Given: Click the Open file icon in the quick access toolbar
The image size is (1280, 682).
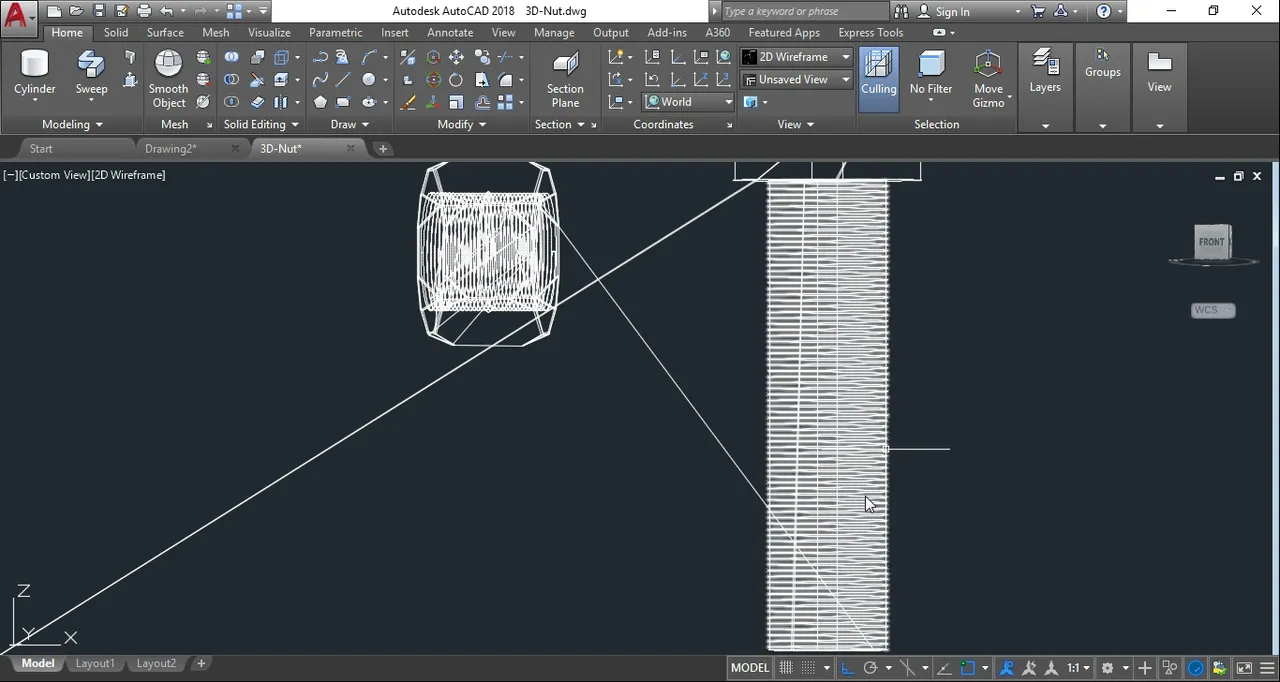Looking at the screenshot, I should click(76, 12).
